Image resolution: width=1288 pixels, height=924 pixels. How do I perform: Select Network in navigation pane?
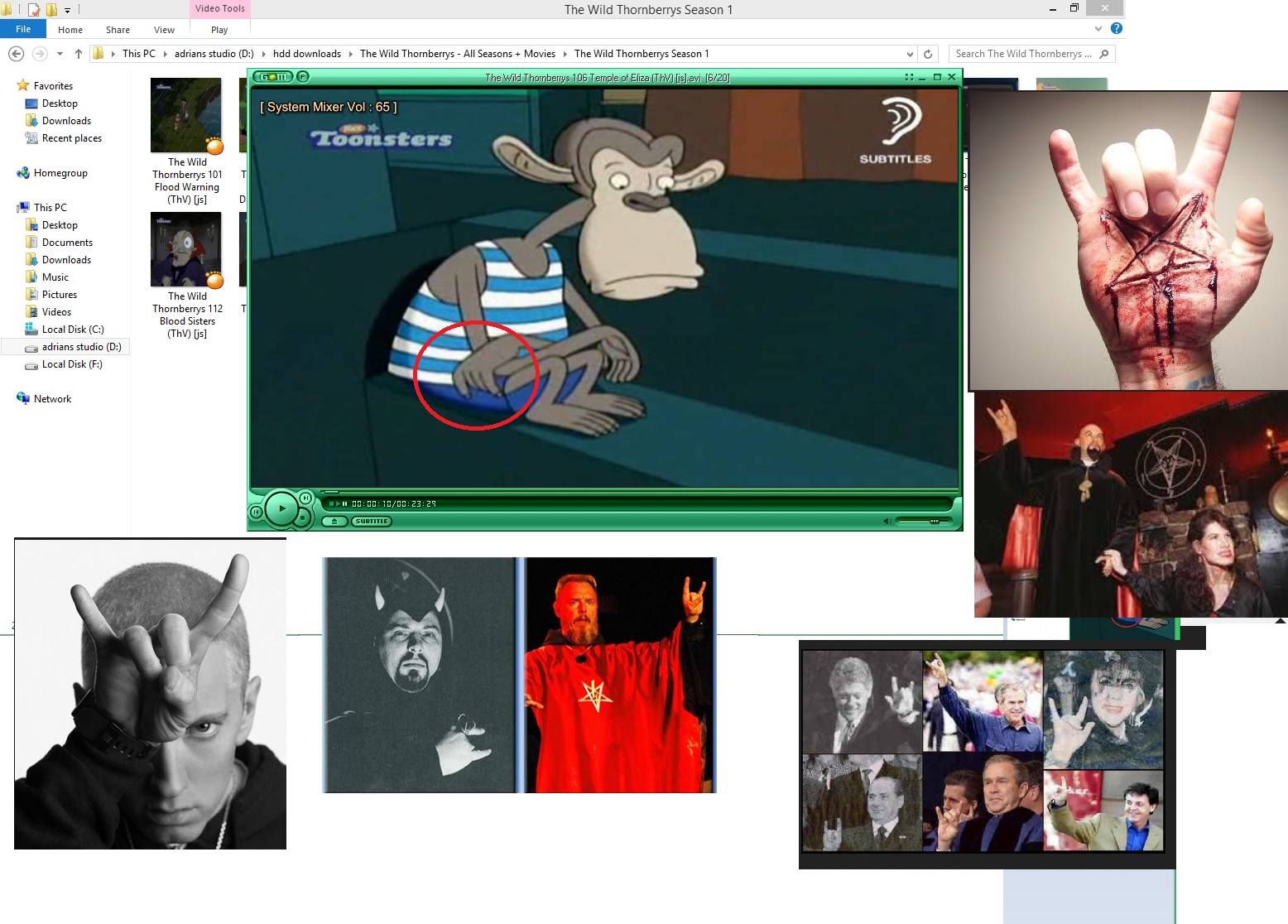point(52,399)
